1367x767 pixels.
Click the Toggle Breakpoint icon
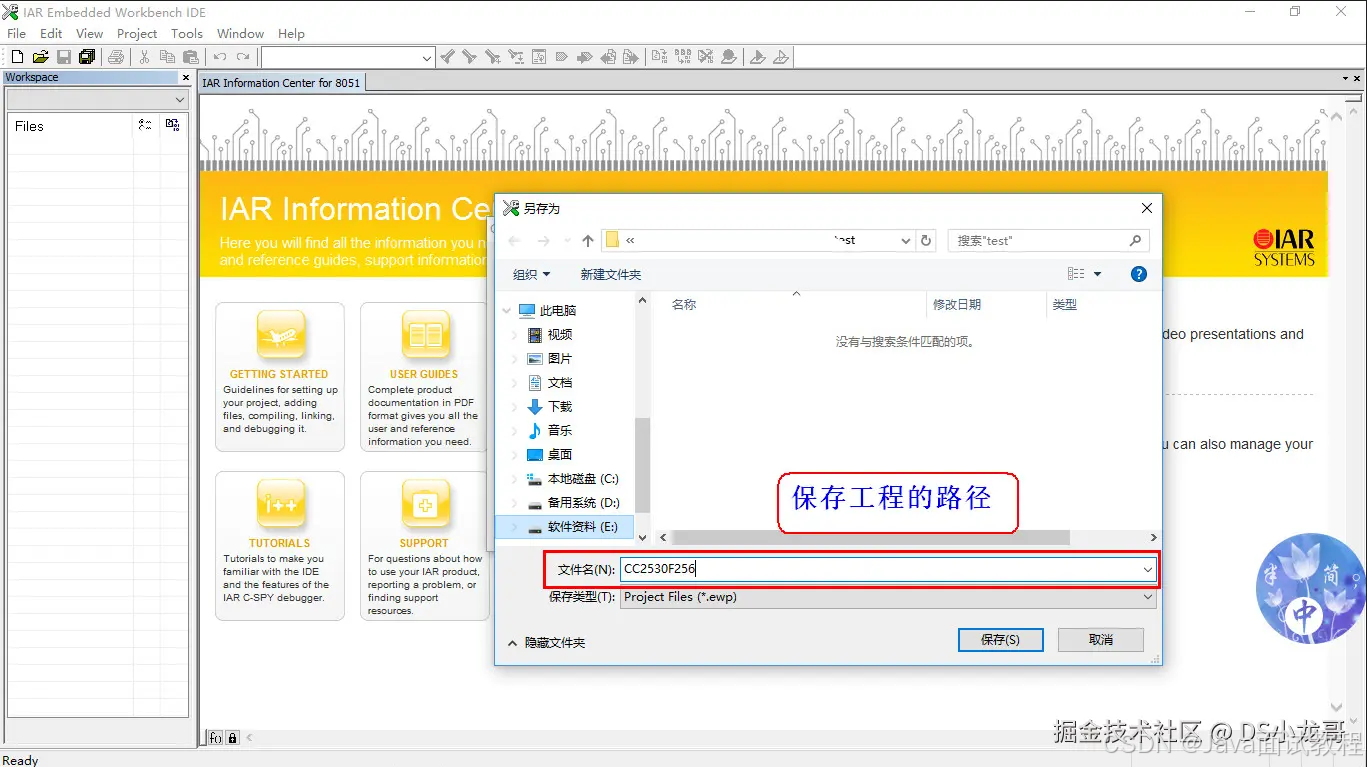click(729, 57)
